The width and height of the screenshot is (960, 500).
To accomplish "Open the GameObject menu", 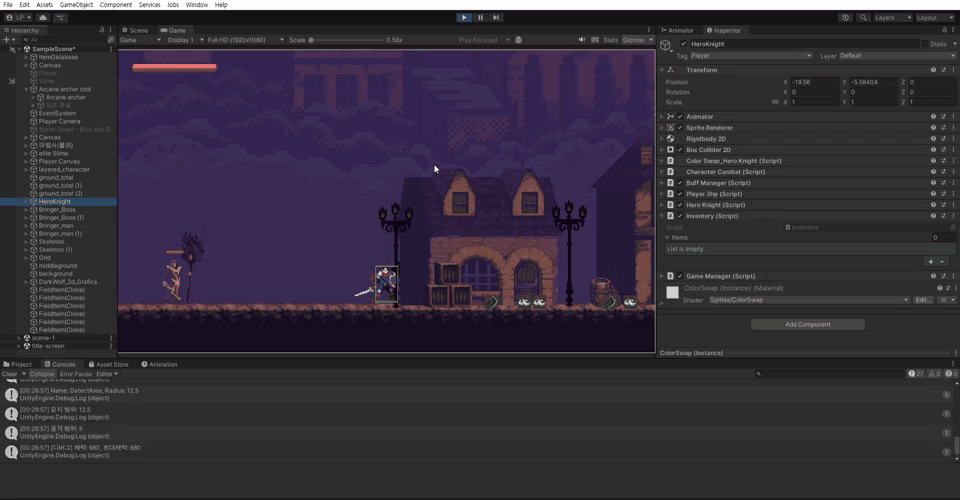I will (x=76, y=5).
